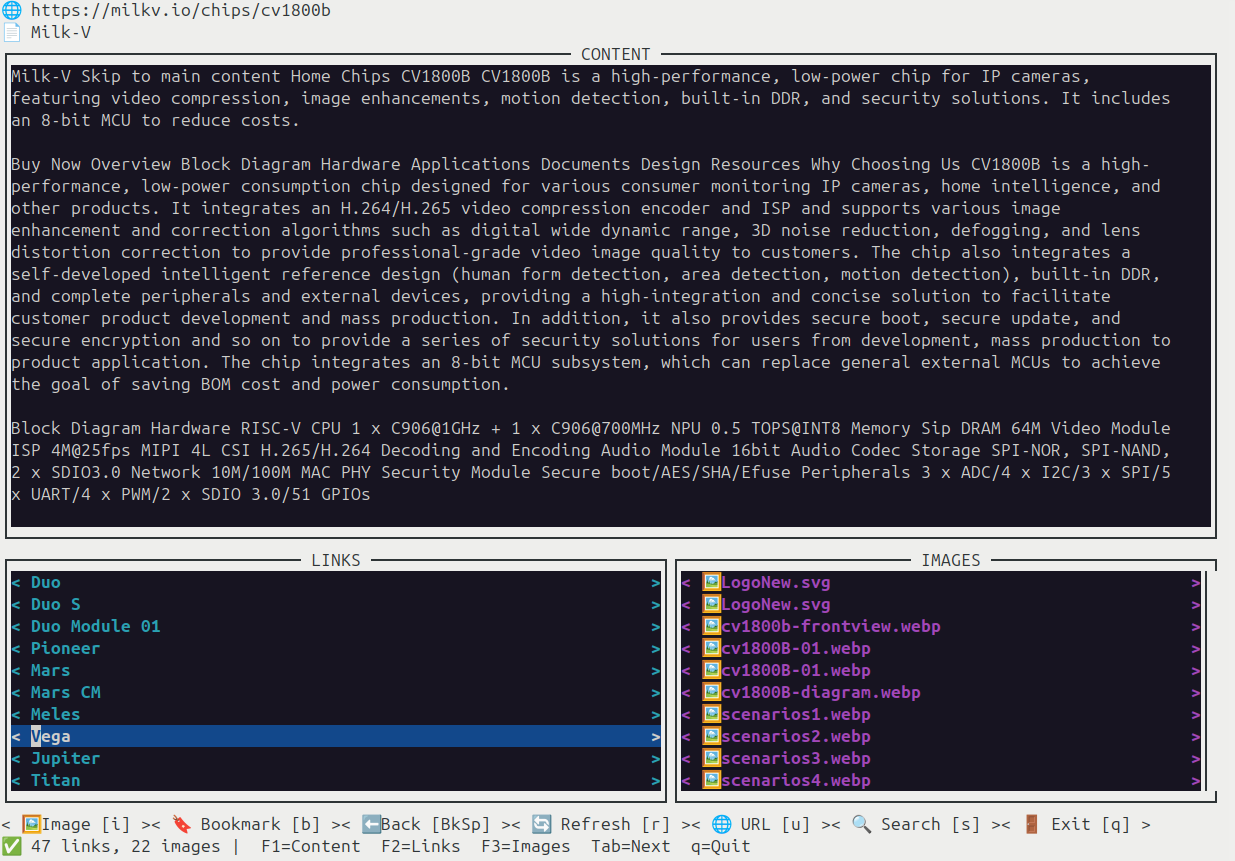Viewport: 1235px width, 861px height.
Task: Switch to the F3=Images panel shortcut
Action: point(525,846)
